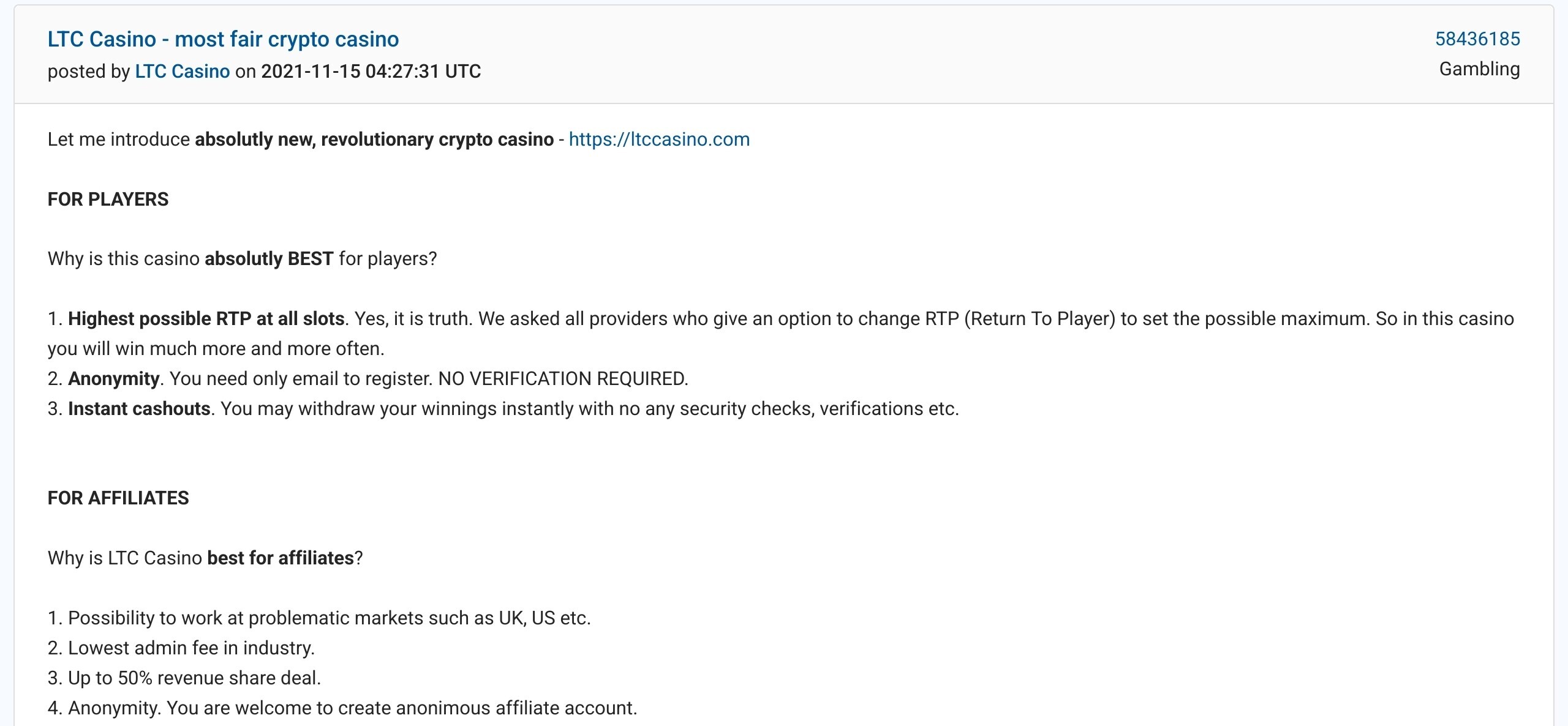Click the bold phrase 'best for affiliates'

click(281, 558)
